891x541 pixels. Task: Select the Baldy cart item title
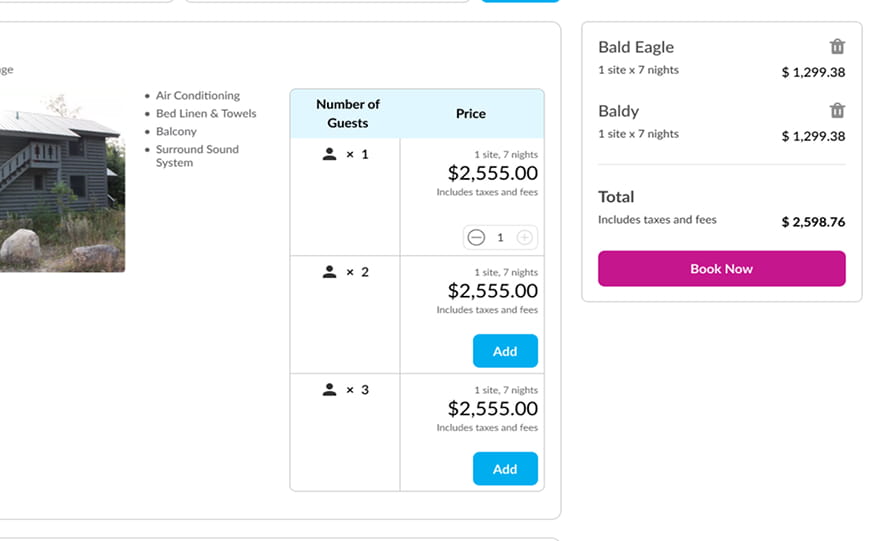(618, 111)
